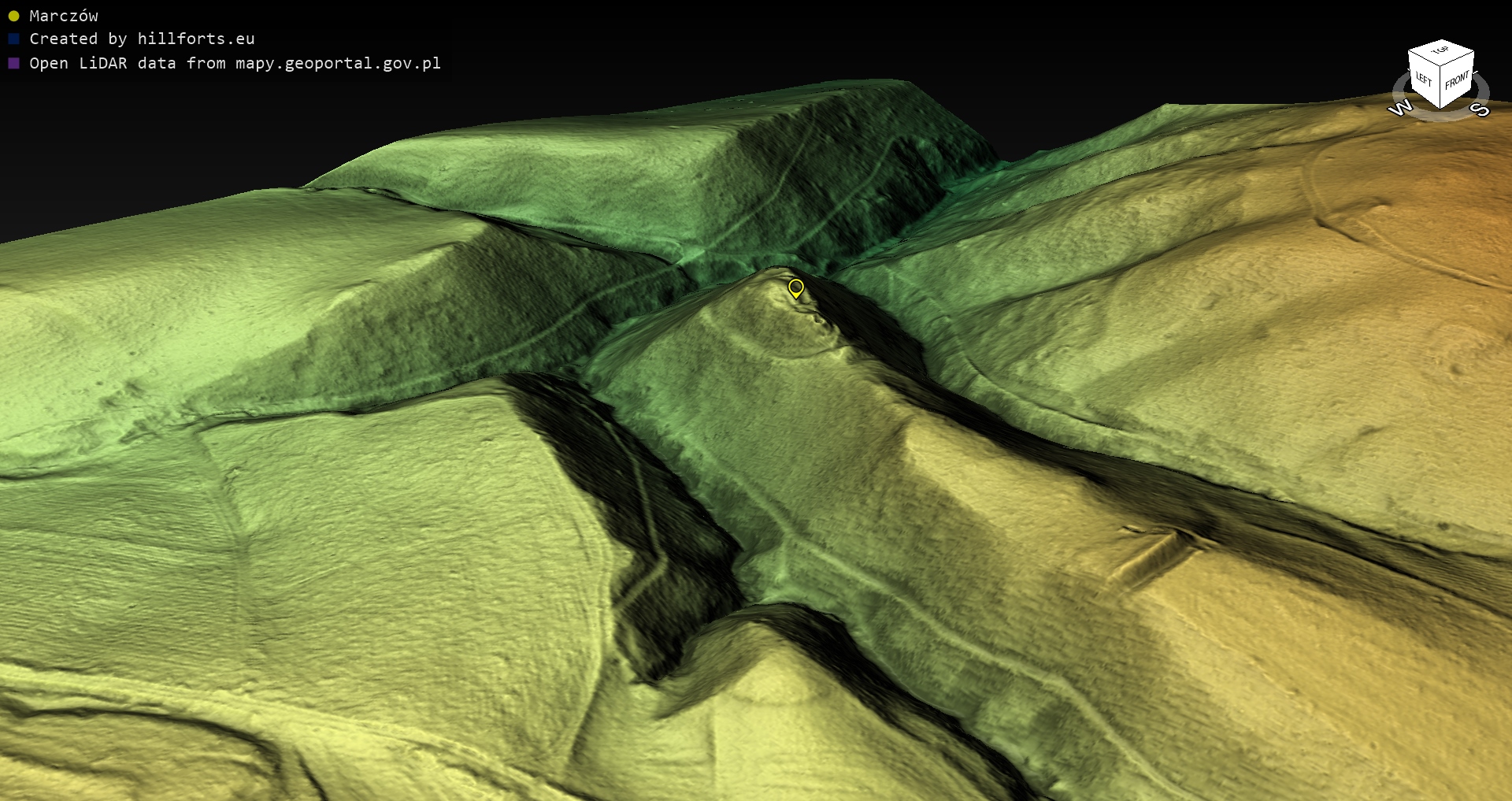Select the Marczów legend label

64,16
